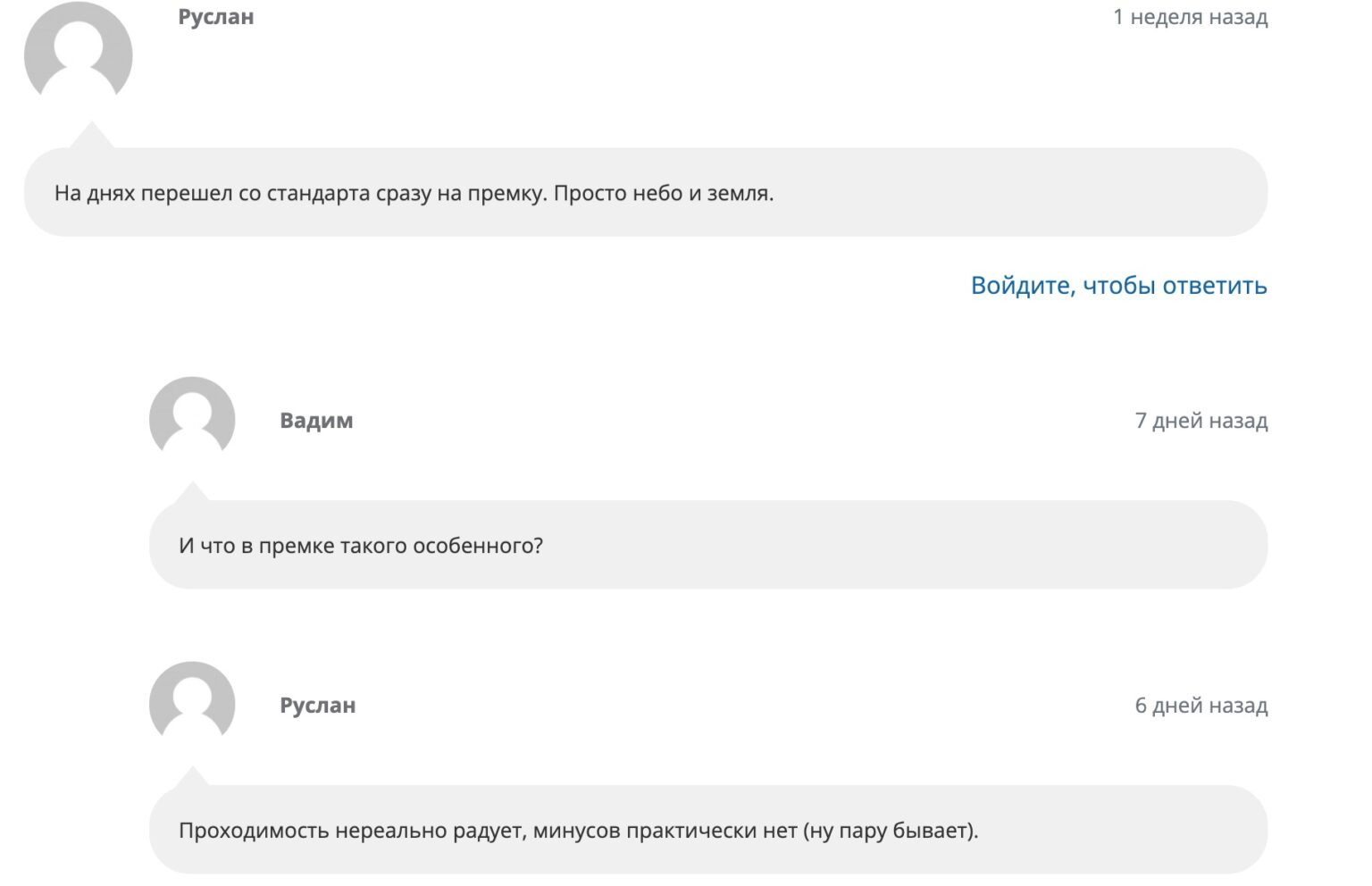
Task: Click the '7 дней назад' timestamp
Action: point(1200,421)
